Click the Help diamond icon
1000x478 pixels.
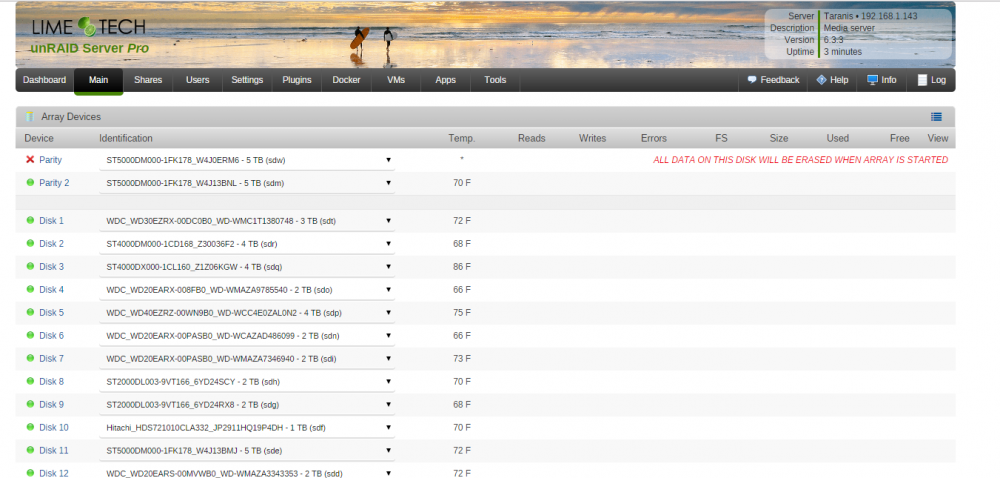[821, 80]
